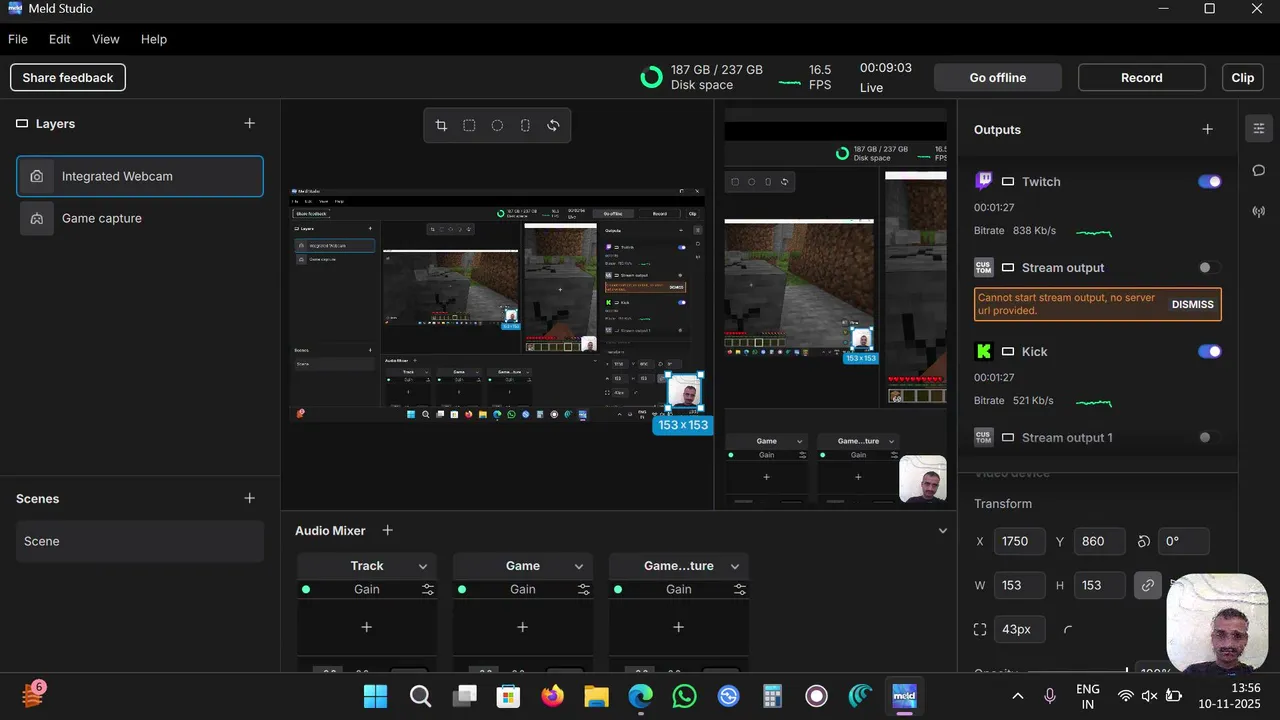
Task: Show hidden system tray icons
Action: [x=1018, y=696]
